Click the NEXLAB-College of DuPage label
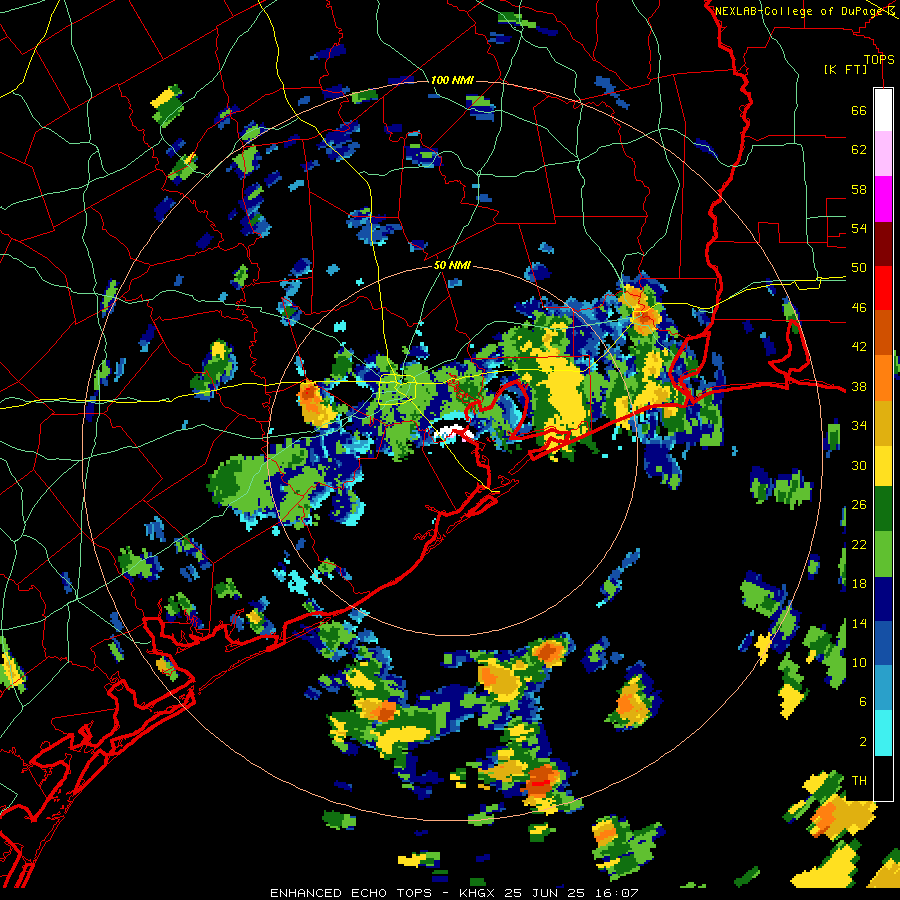The image size is (900, 900). [x=802, y=11]
